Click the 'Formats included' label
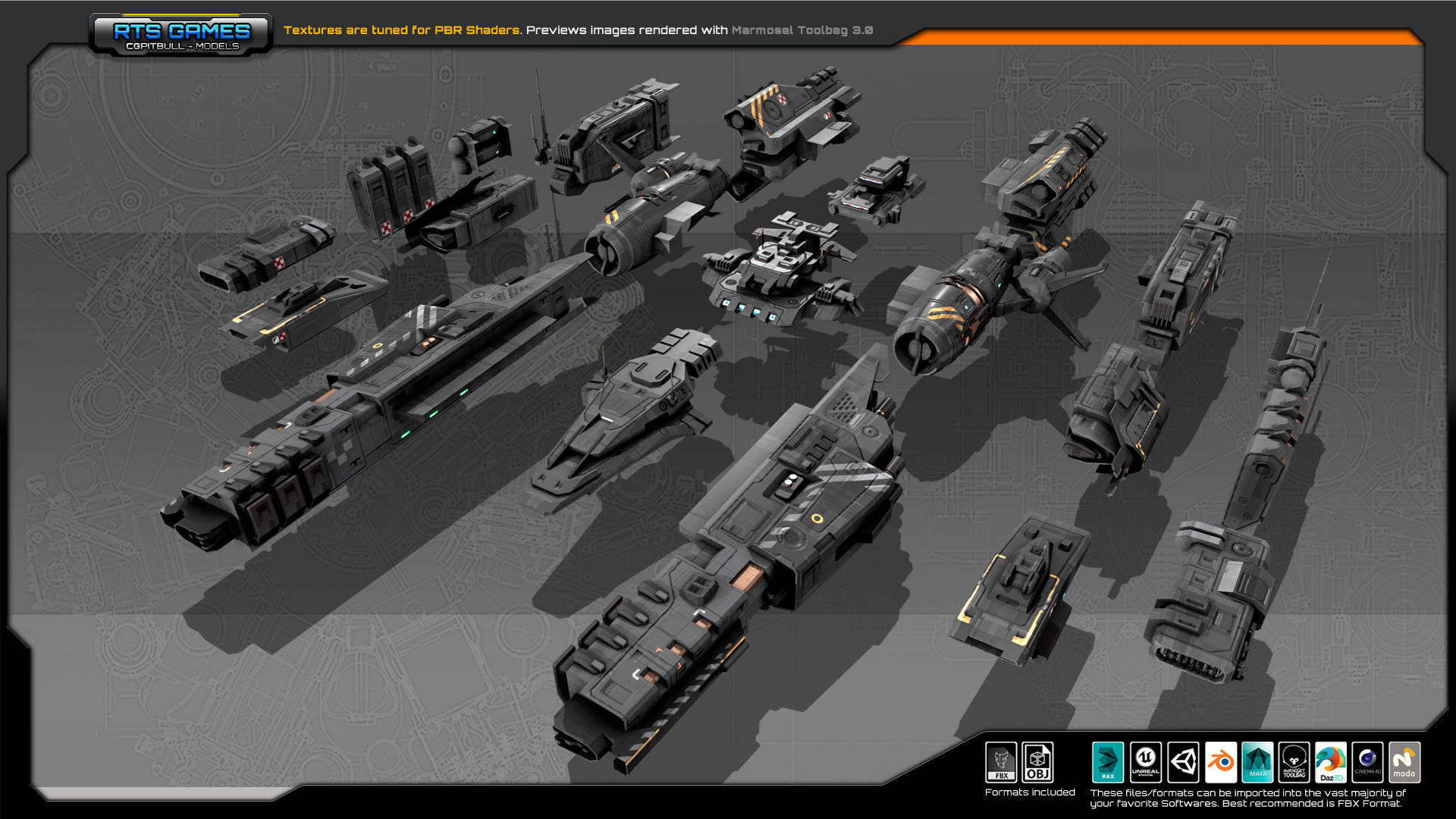The height and width of the screenshot is (819, 1456). point(1029,792)
